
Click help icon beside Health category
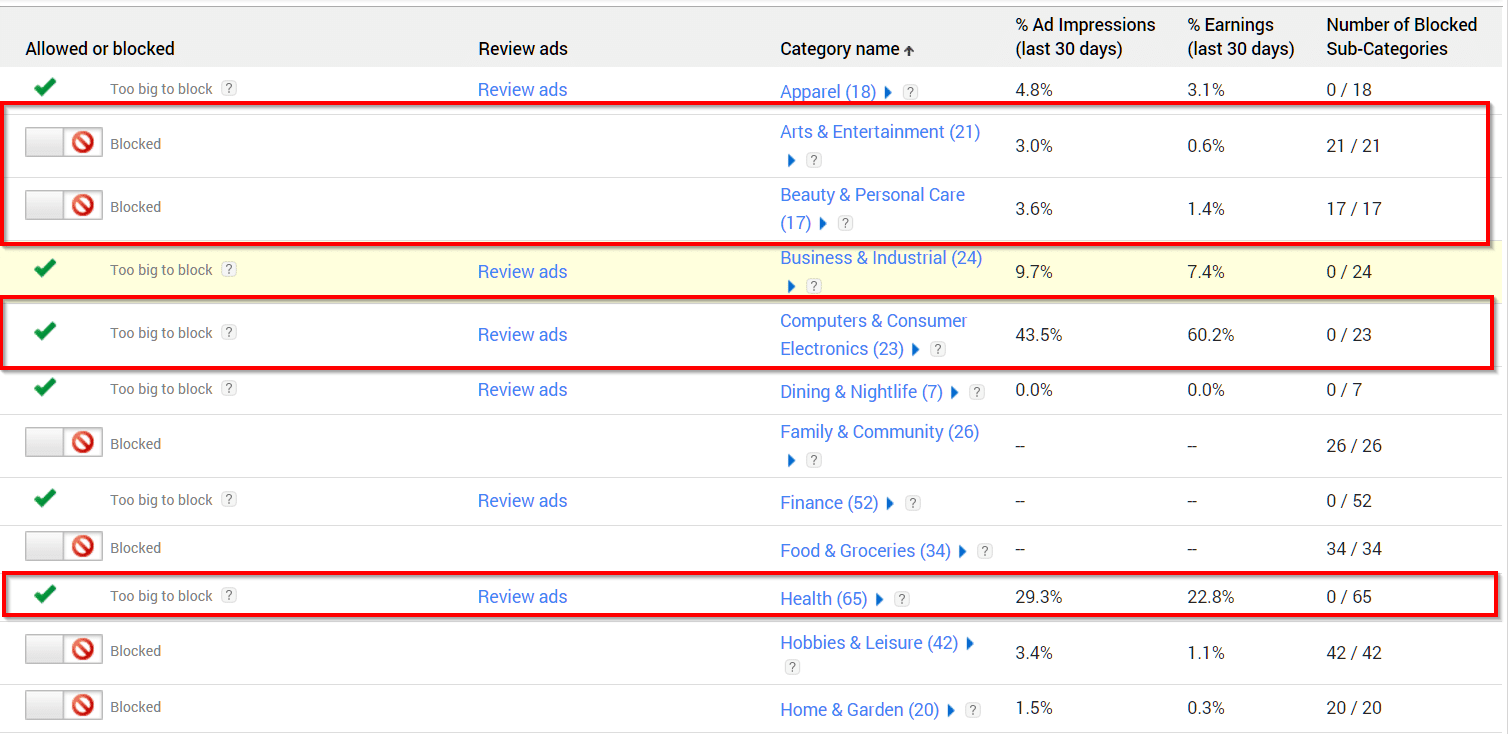(x=901, y=599)
